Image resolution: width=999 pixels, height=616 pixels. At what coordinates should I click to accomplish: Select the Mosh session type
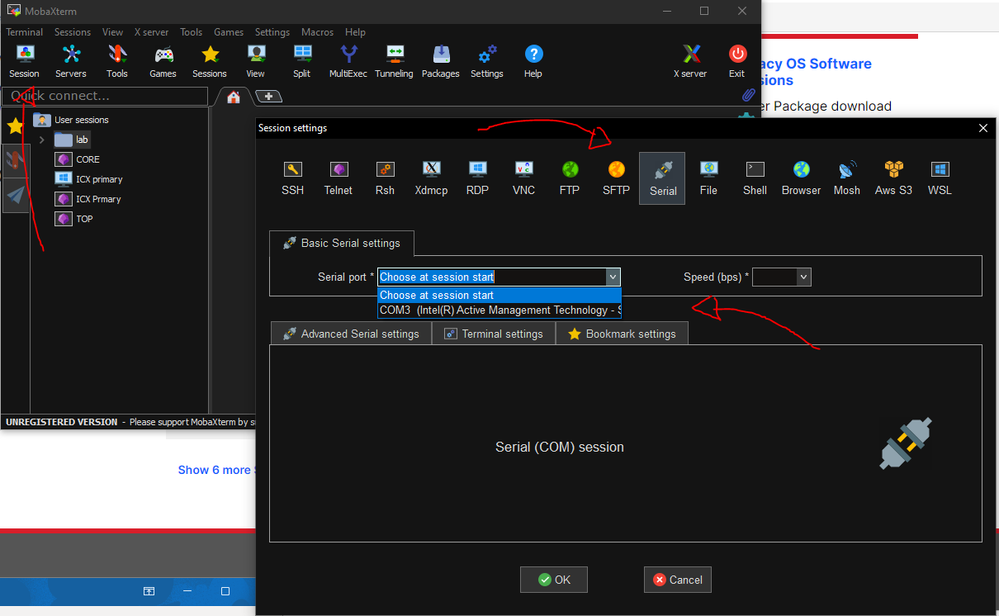(x=847, y=177)
